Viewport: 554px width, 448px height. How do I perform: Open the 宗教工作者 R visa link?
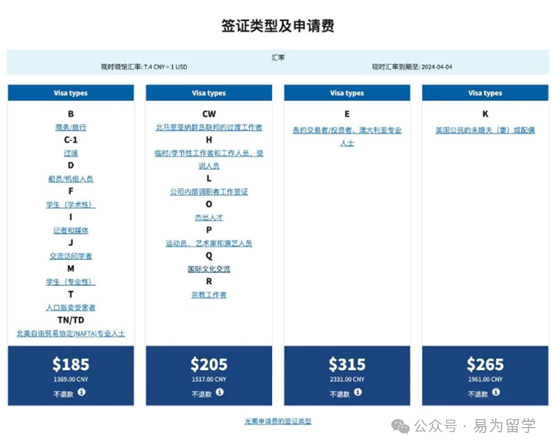tap(209, 295)
